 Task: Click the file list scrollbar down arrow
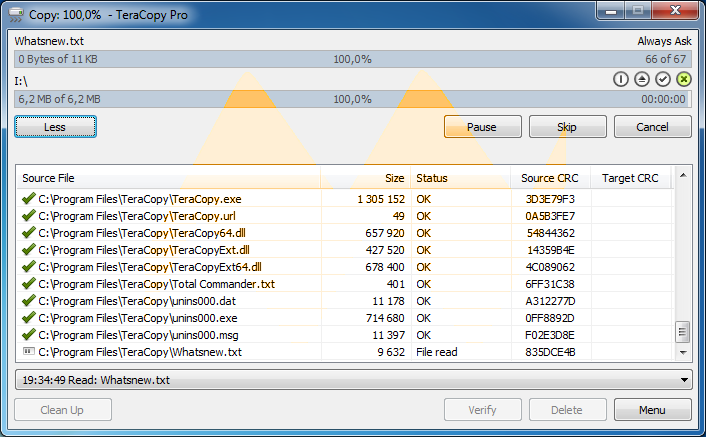[683, 352]
